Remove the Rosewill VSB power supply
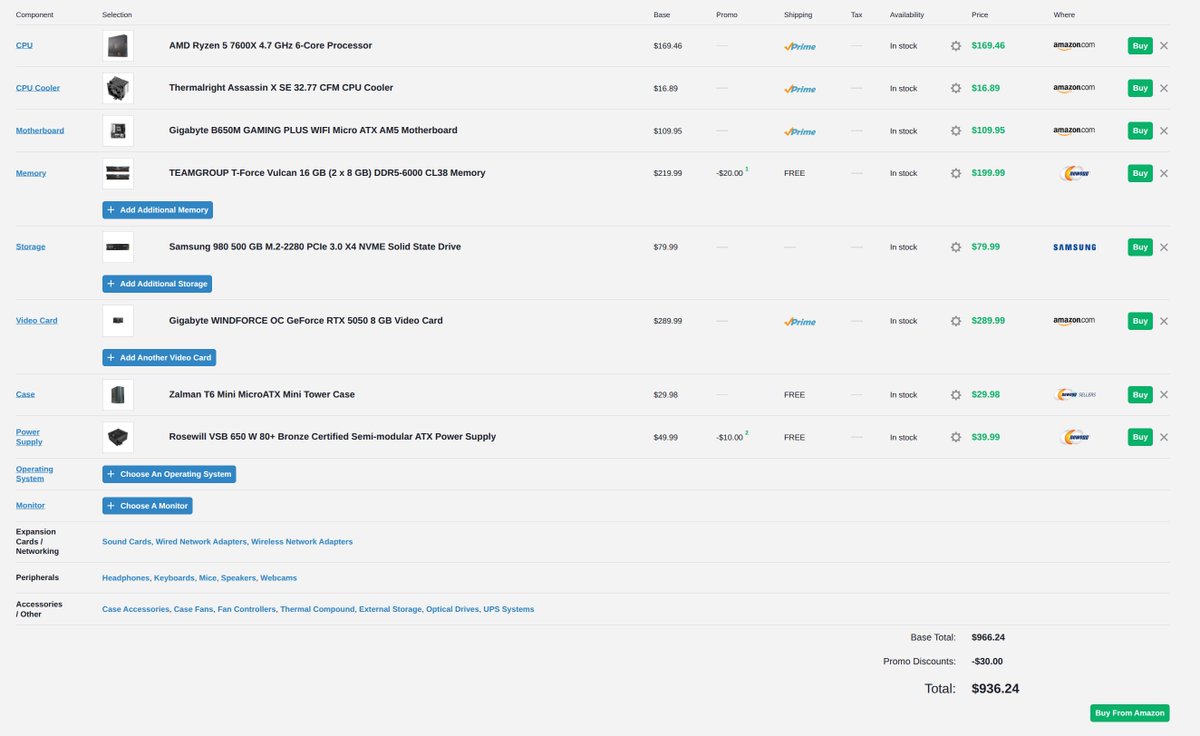1200x736 pixels. [x=1163, y=437]
